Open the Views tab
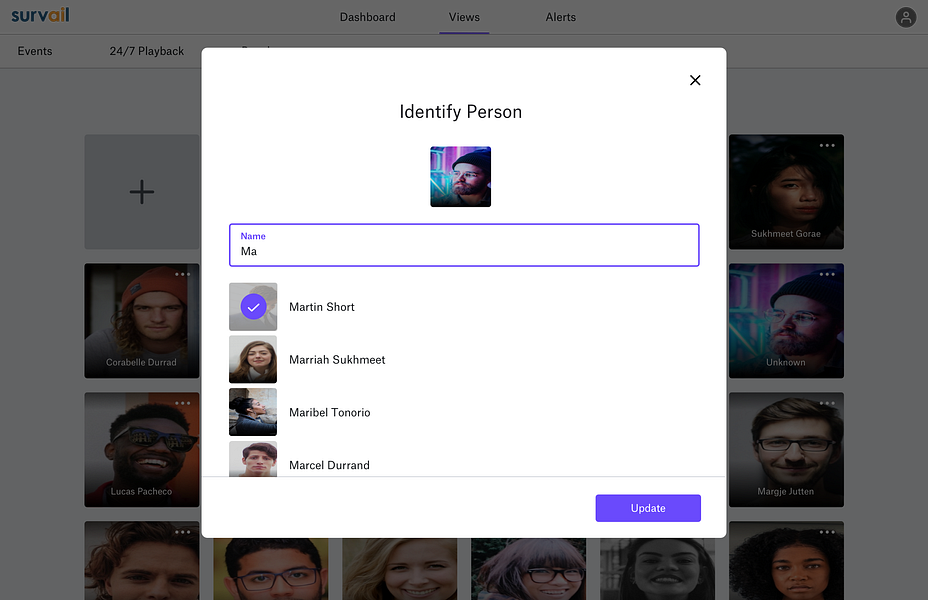The height and width of the screenshot is (600, 928). tap(464, 17)
